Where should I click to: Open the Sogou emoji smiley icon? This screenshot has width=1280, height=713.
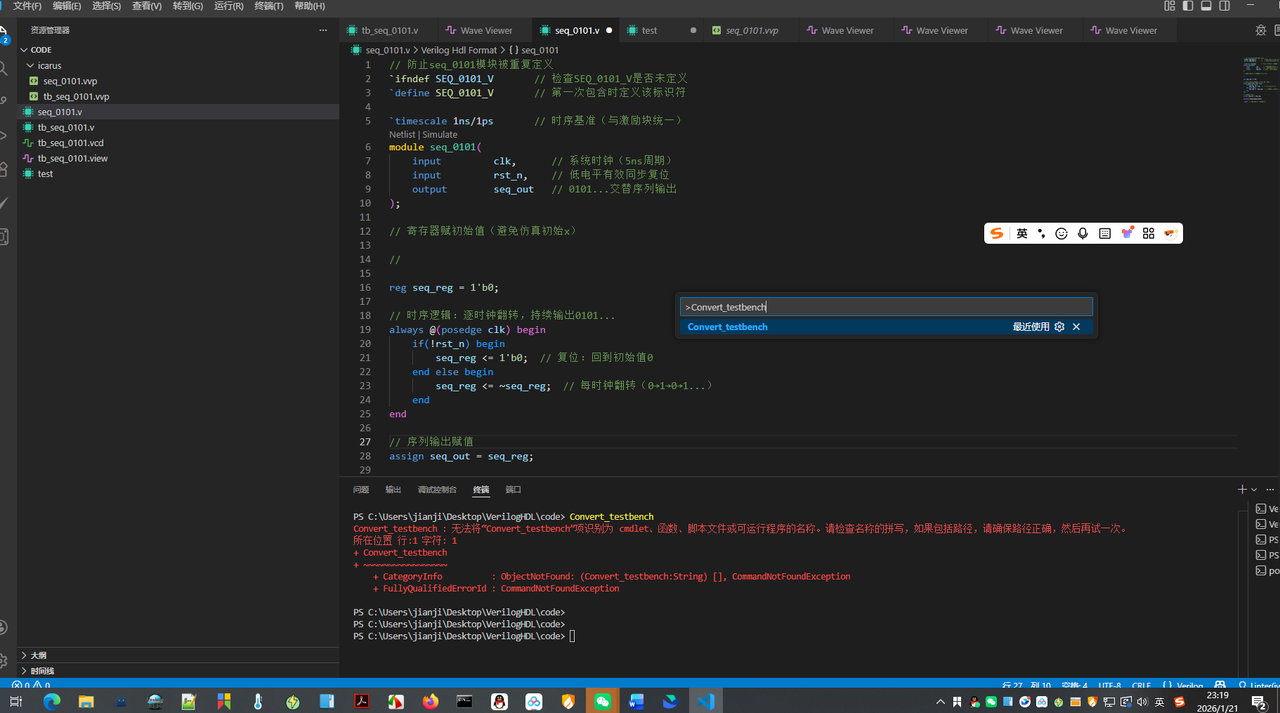pyautogui.click(x=1062, y=233)
